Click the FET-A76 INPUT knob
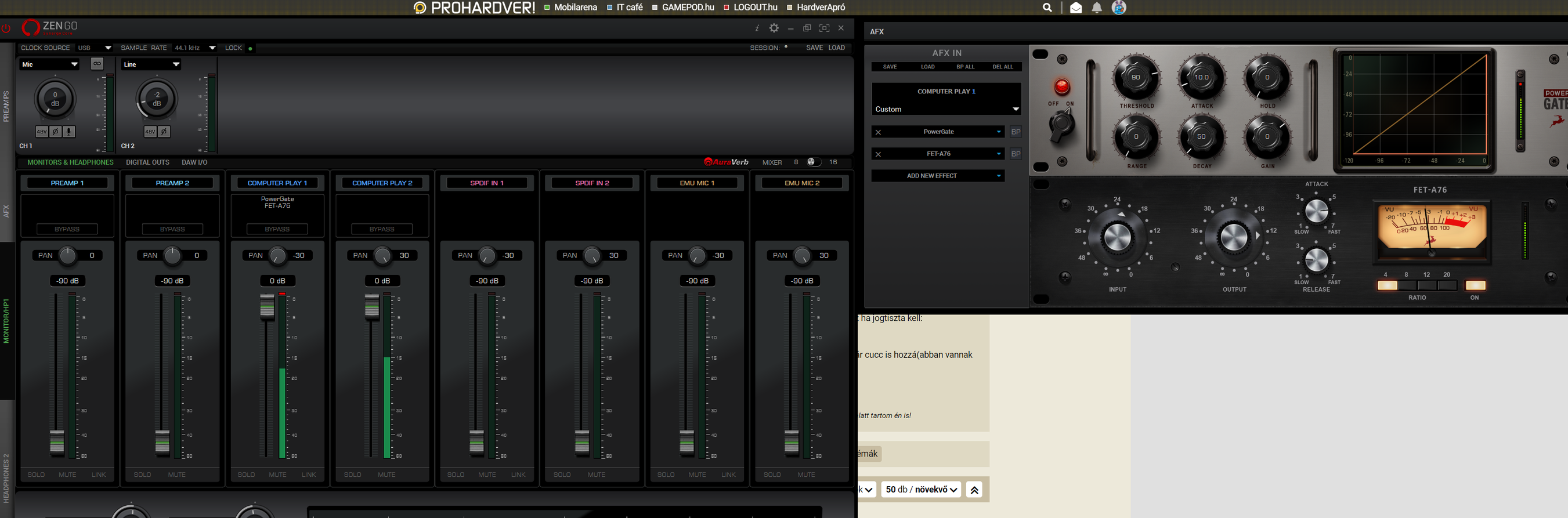The width and height of the screenshot is (1568, 518). tap(1118, 237)
